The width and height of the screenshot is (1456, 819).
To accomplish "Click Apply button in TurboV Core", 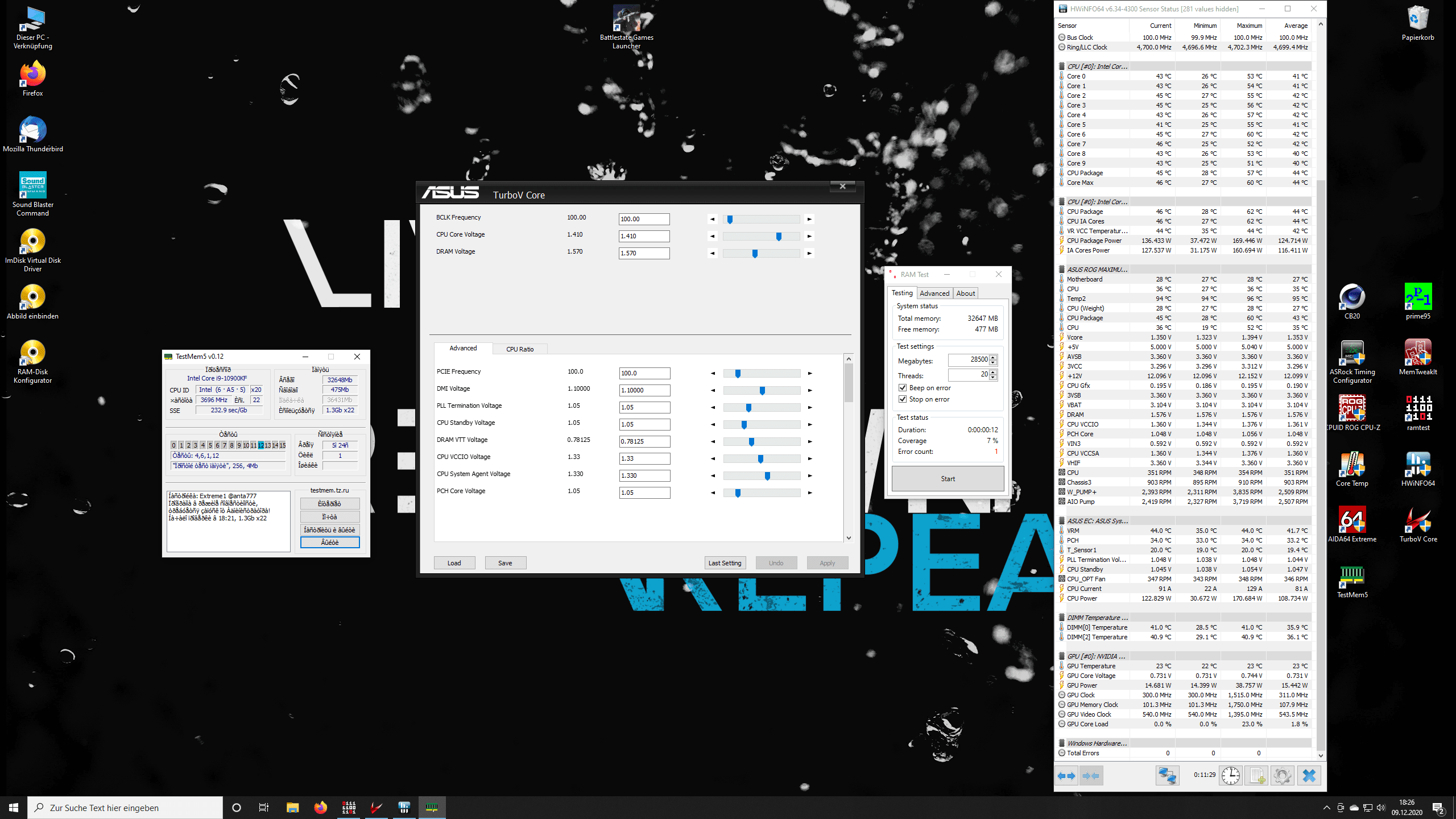I will tap(827, 562).
